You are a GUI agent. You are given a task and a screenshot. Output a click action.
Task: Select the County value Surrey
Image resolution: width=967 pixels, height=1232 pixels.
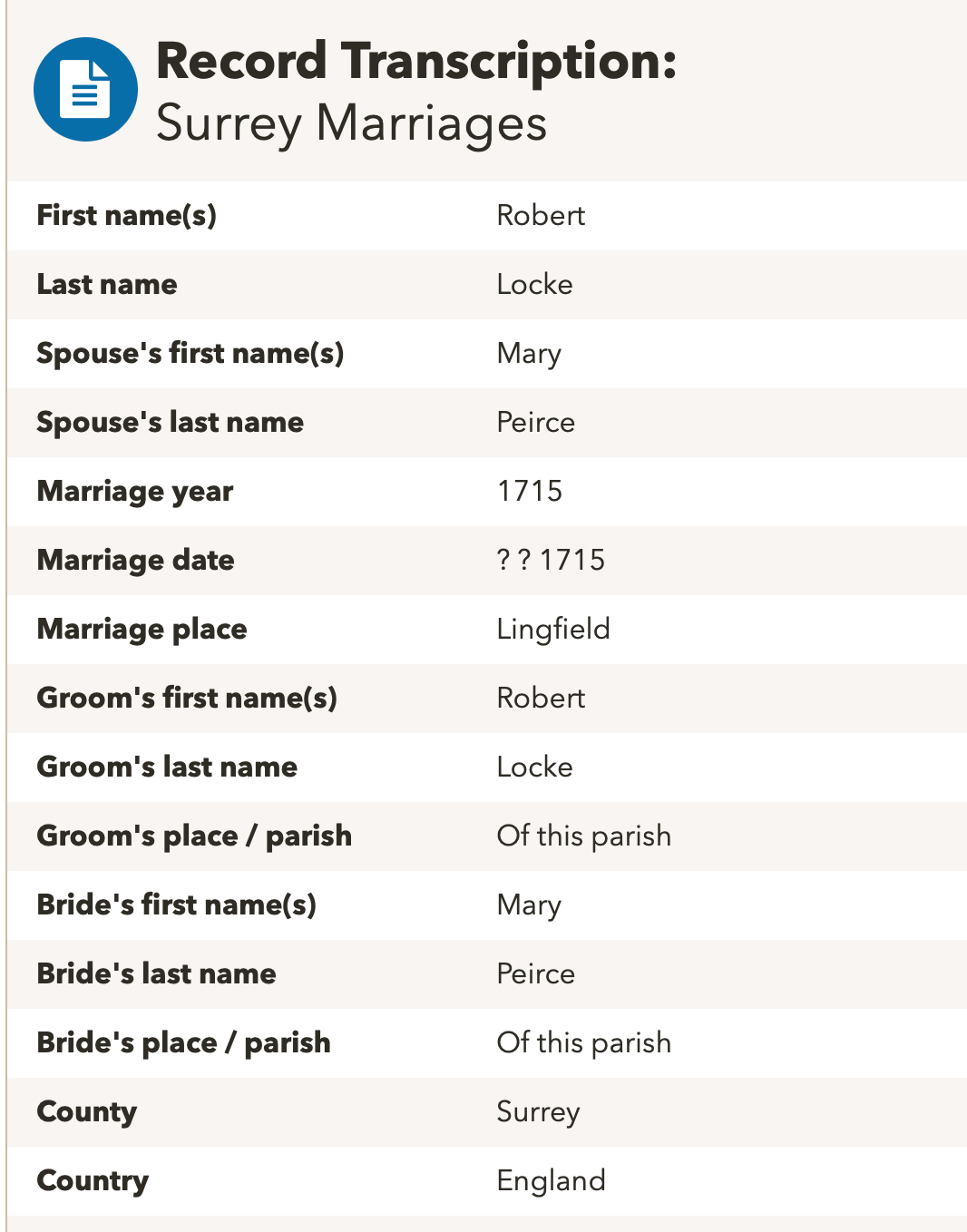tap(538, 1112)
